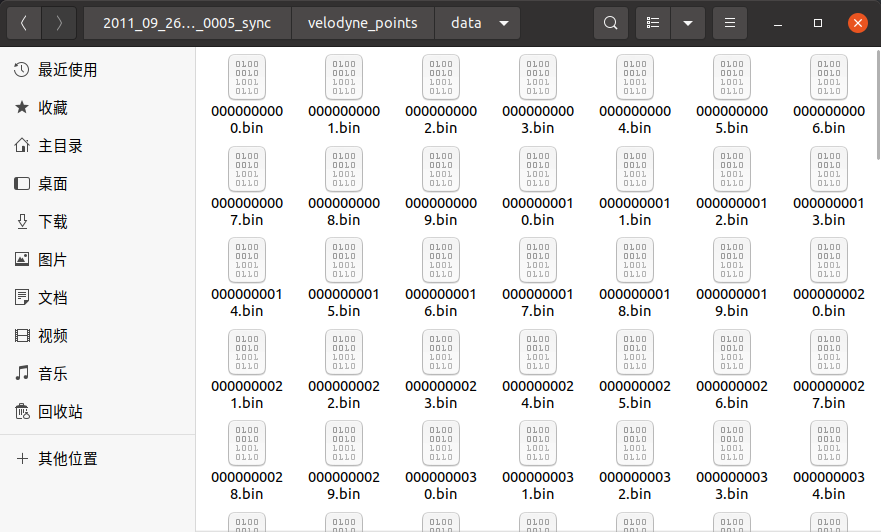Click the vertical scrollbar of file view
The height and width of the screenshot is (532, 881).
878,105
